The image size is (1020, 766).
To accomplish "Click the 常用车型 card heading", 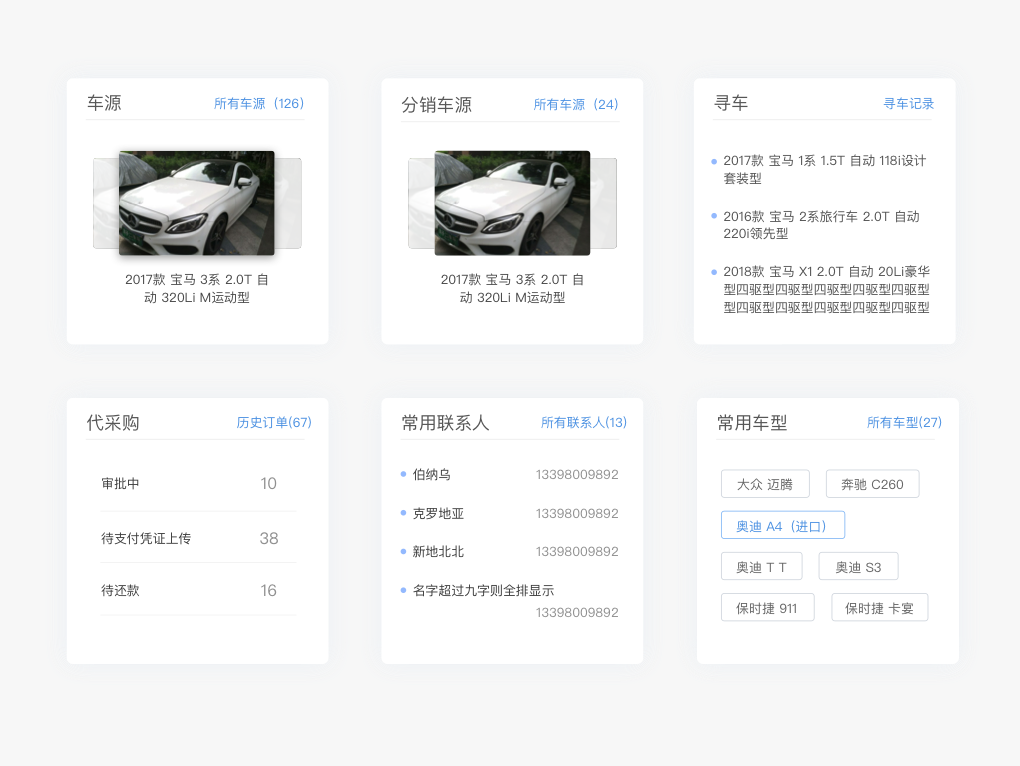I will 752,423.
